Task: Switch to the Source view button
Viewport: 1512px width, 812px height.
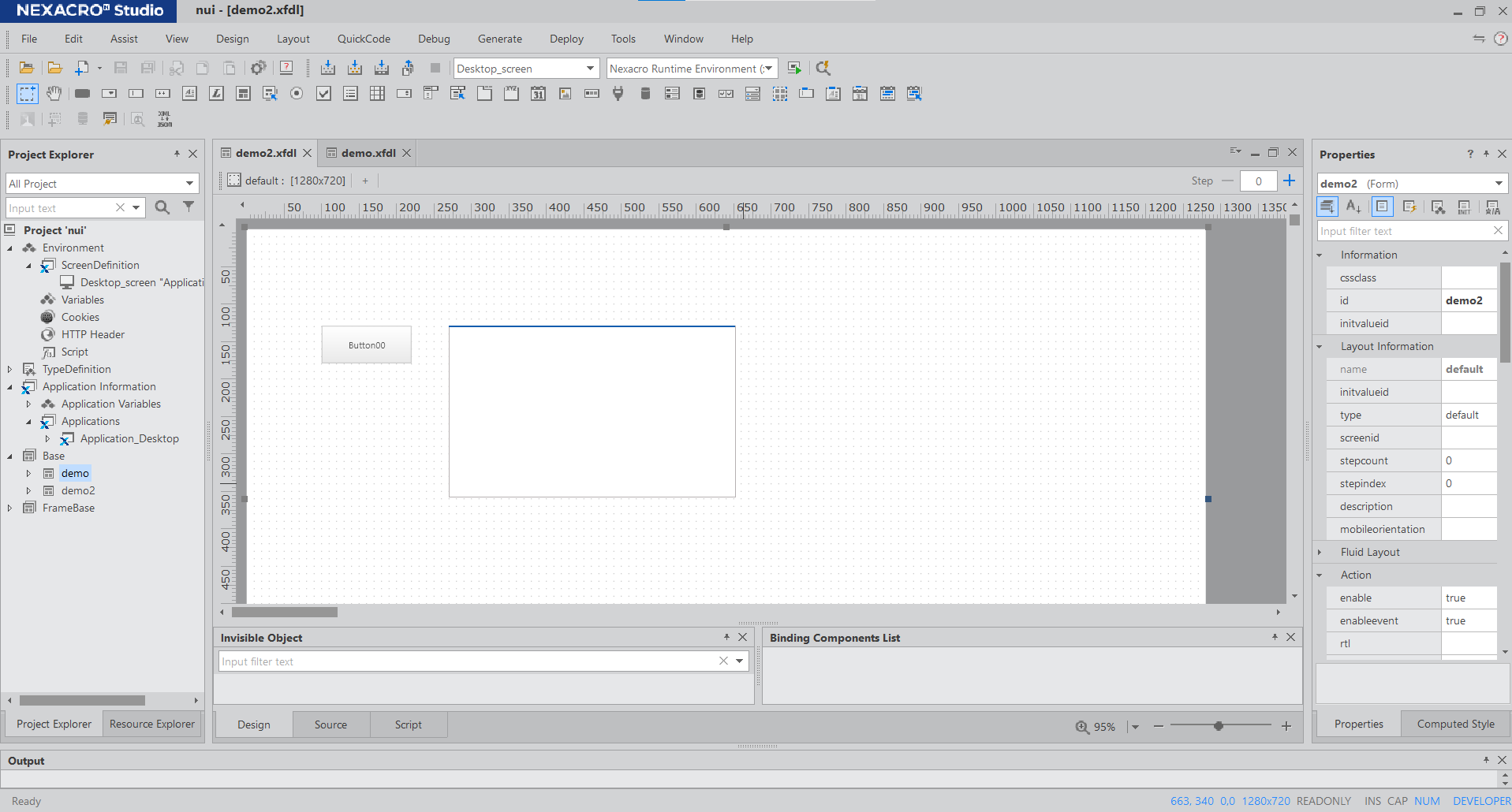Action: click(330, 724)
